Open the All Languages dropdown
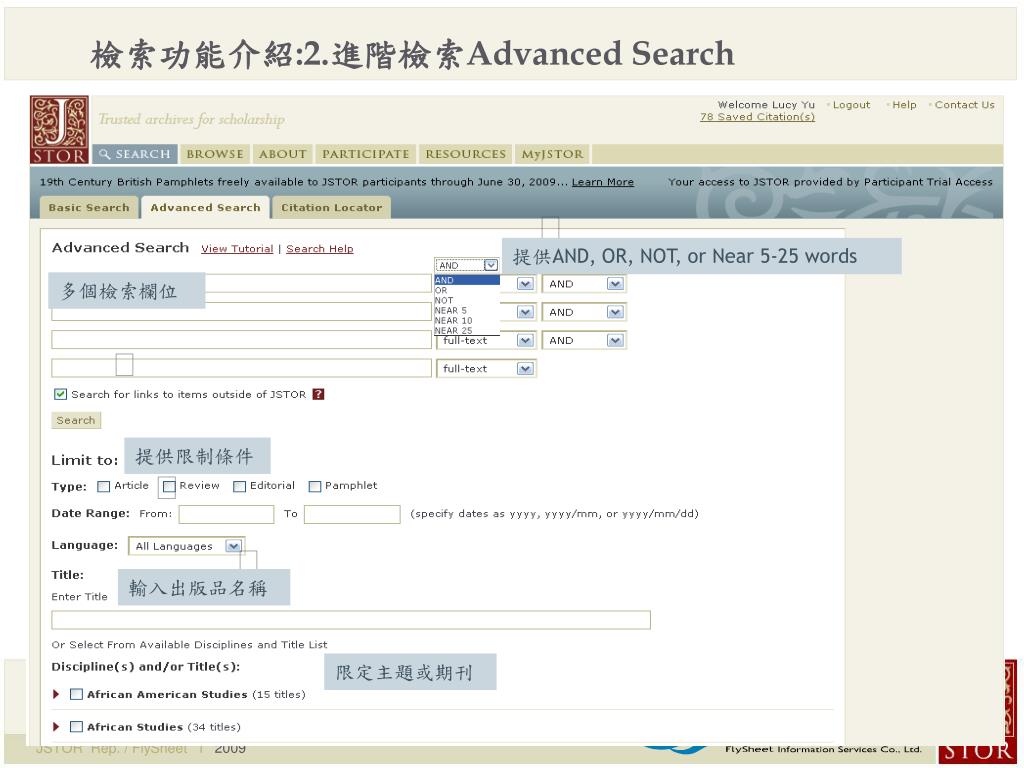Viewport: 1024px width, 768px height. (x=187, y=546)
